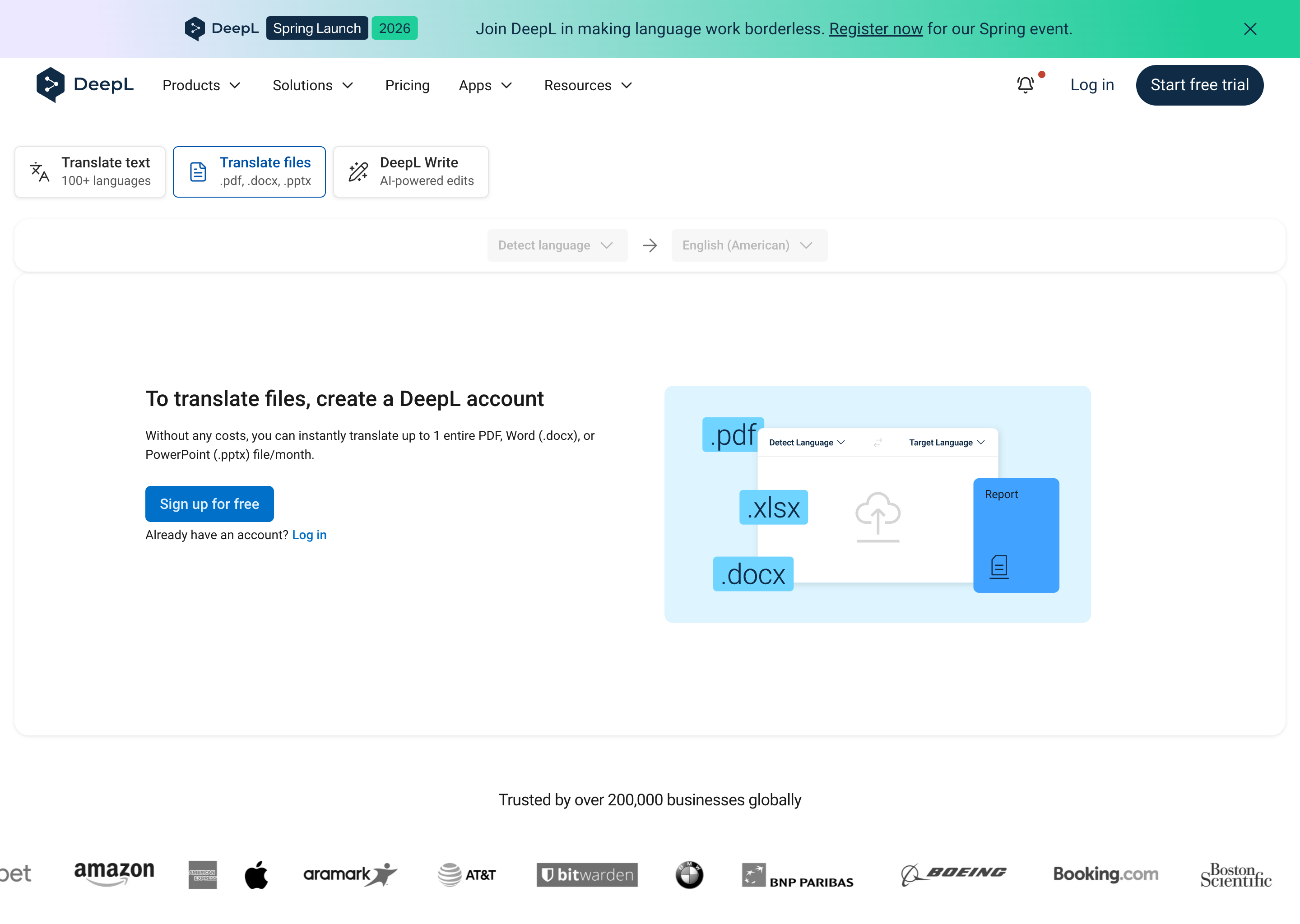The height and width of the screenshot is (924, 1300).
Task: Open the English (American) target language dropdown
Action: pyautogui.click(x=748, y=245)
